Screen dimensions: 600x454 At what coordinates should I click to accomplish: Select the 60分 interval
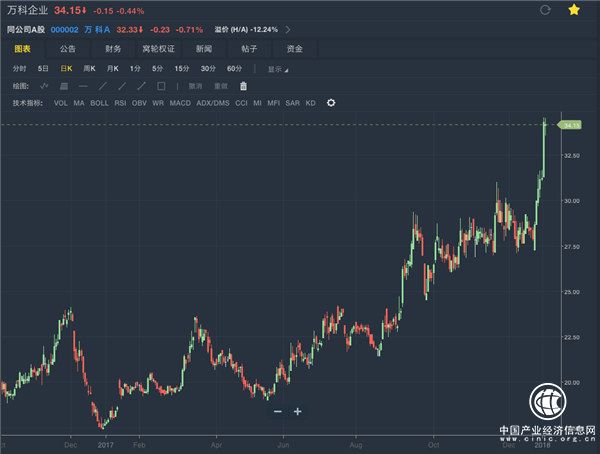click(x=234, y=68)
